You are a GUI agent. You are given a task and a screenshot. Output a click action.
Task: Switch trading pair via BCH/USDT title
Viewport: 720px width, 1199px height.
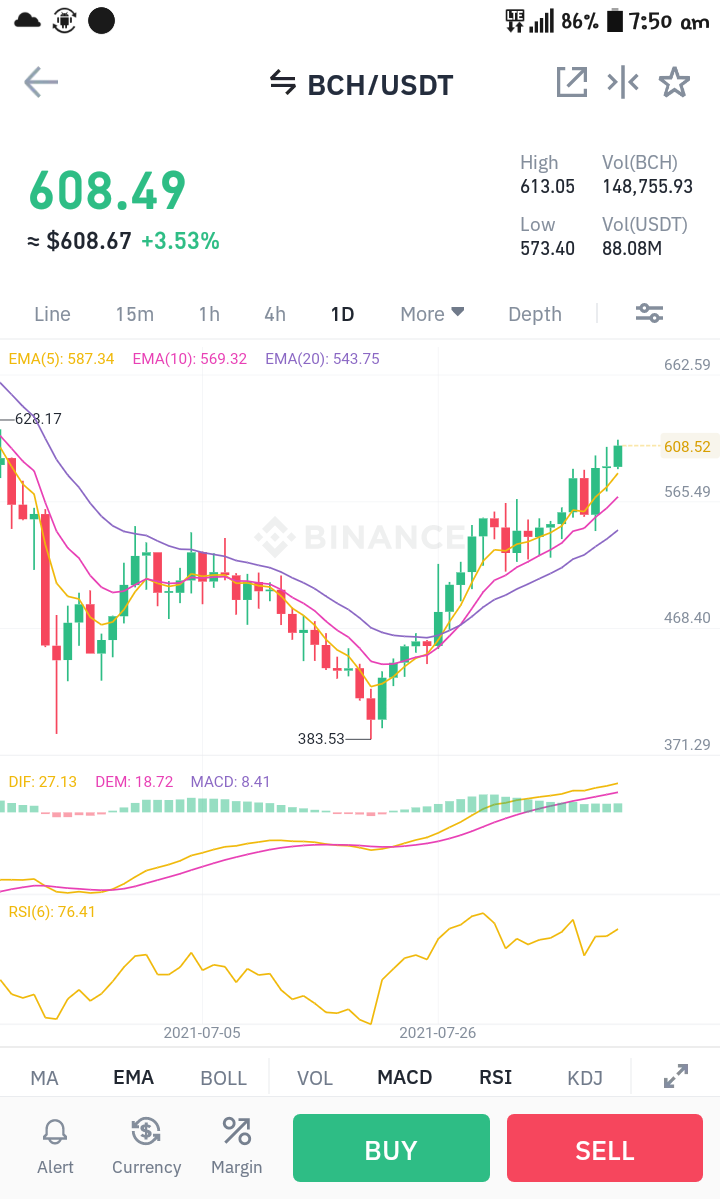click(x=362, y=84)
